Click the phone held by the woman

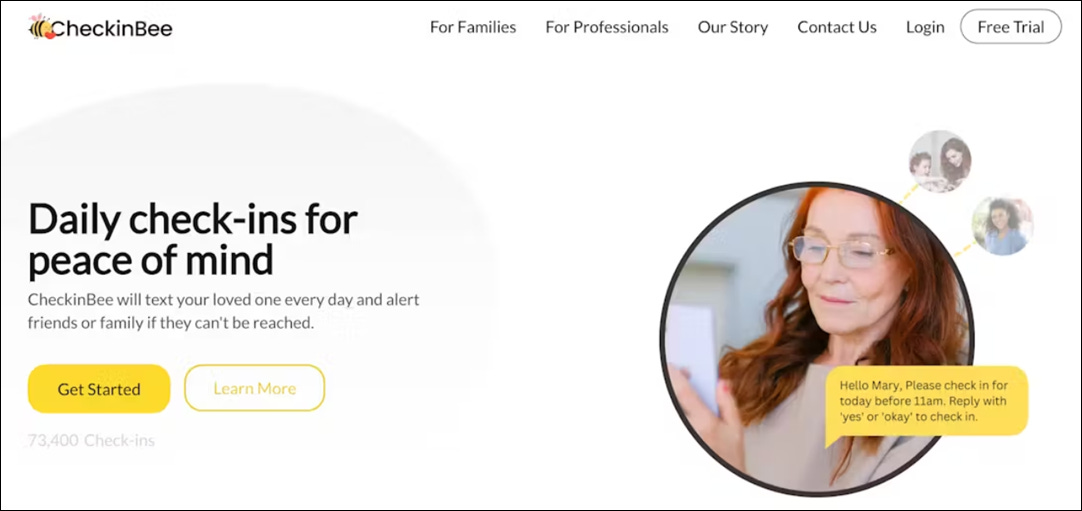[692, 360]
